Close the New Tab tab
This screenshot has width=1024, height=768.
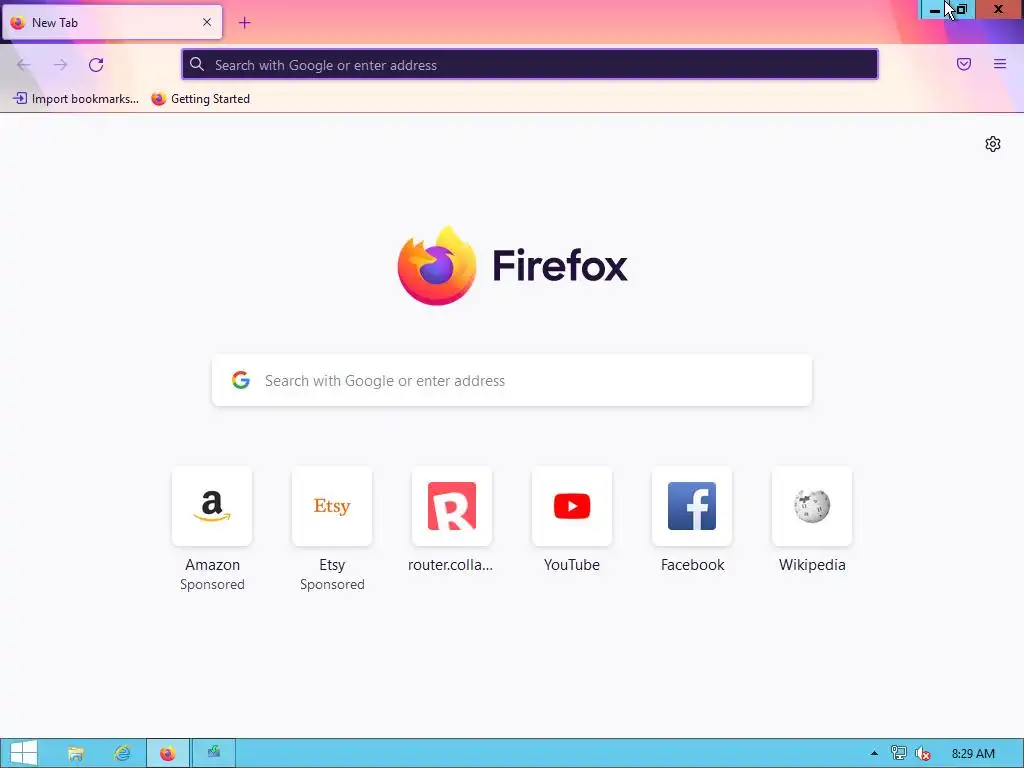(x=207, y=22)
